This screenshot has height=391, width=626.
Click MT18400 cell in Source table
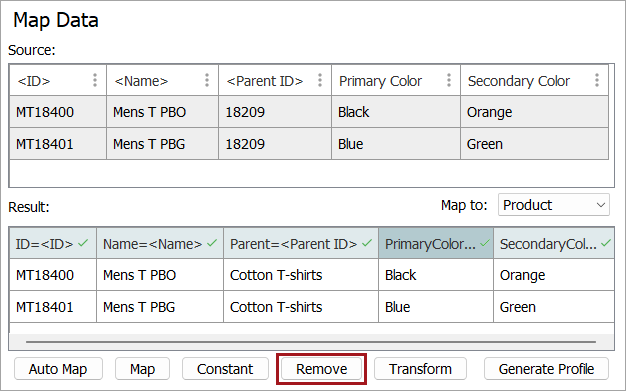[58, 112]
